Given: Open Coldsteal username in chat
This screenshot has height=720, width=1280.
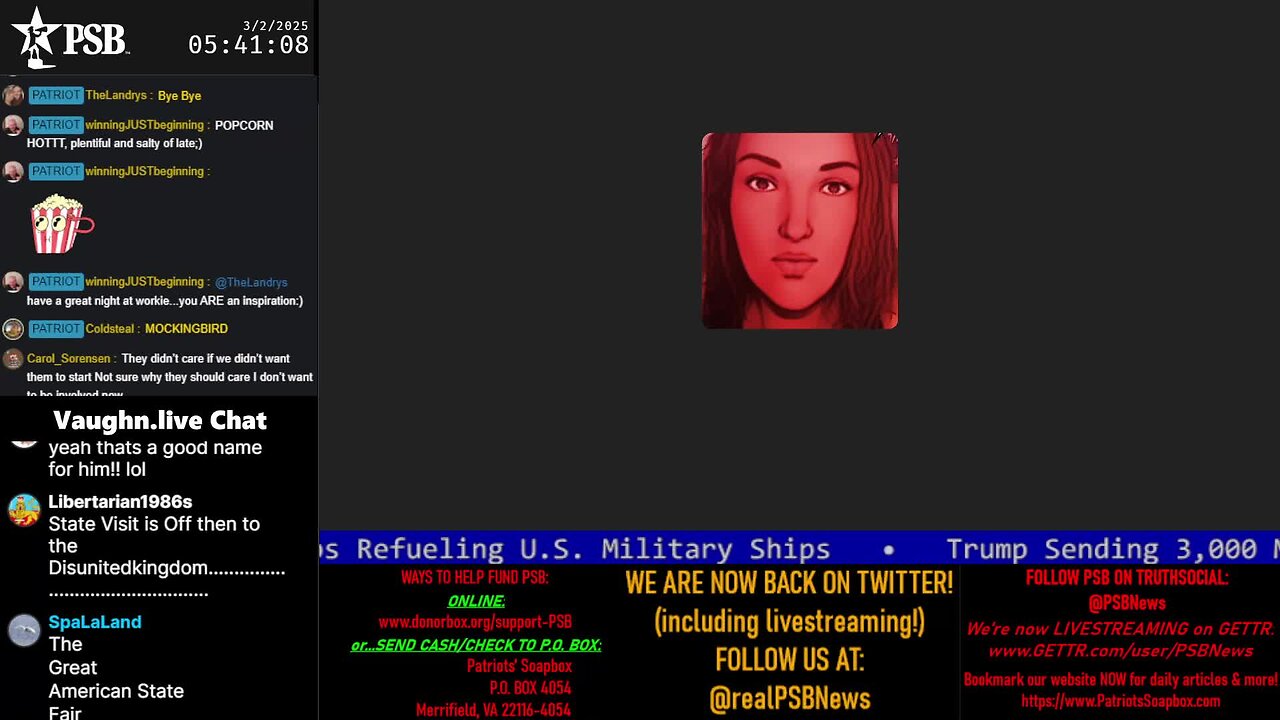Looking at the screenshot, I should click(110, 328).
